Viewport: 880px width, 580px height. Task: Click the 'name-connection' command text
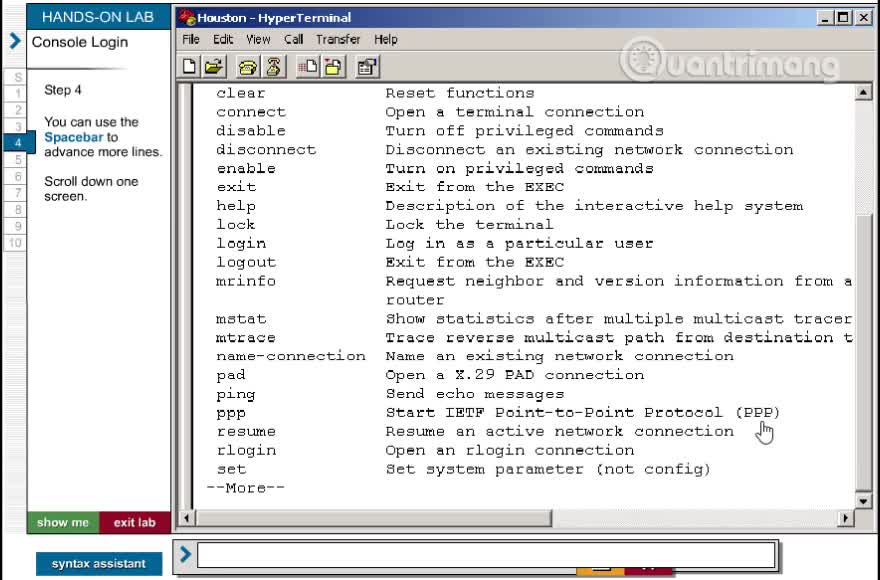[291, 356]
